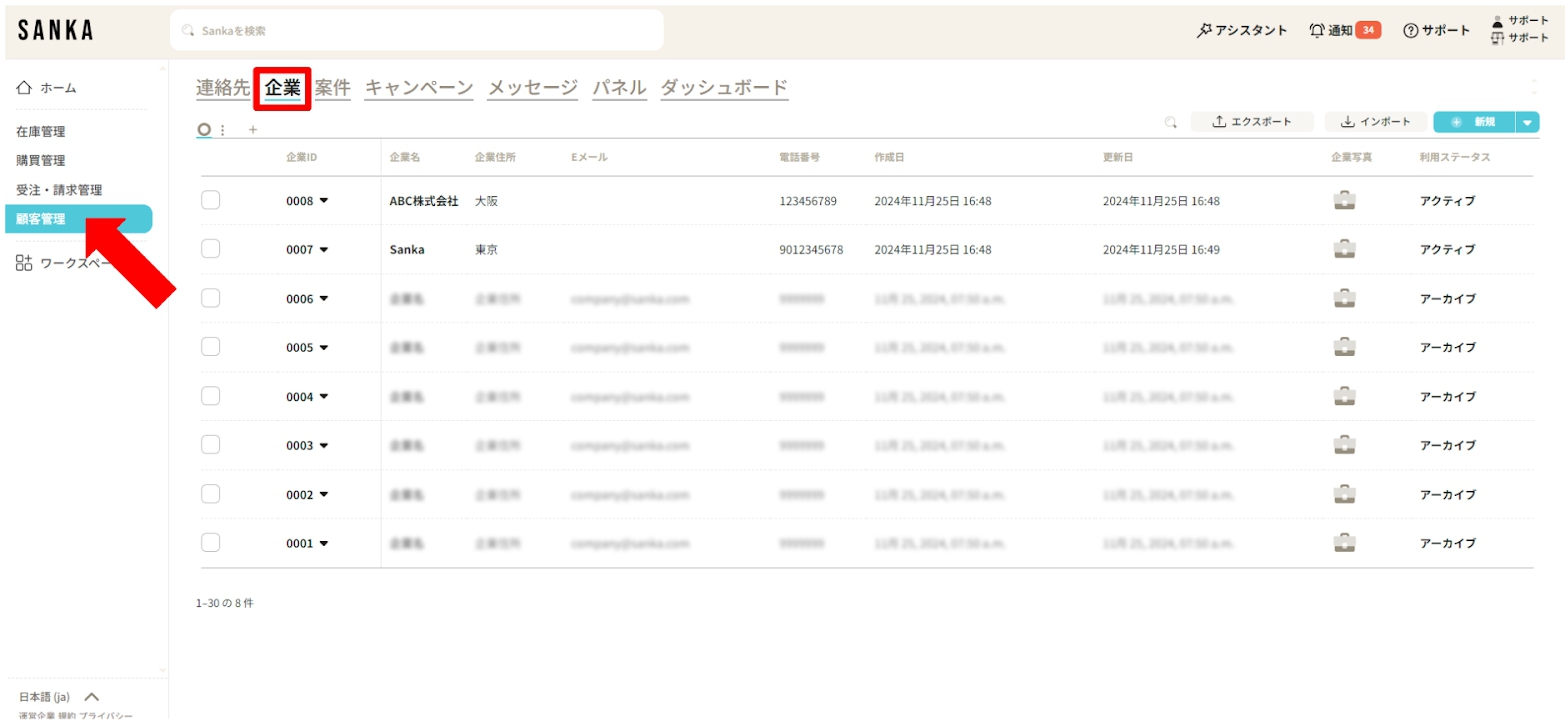Expand the dropdown arrow for ID 0007
The width and height of the screenshot is (1565, 727).
pyautogui.click(x=324, y=249)
